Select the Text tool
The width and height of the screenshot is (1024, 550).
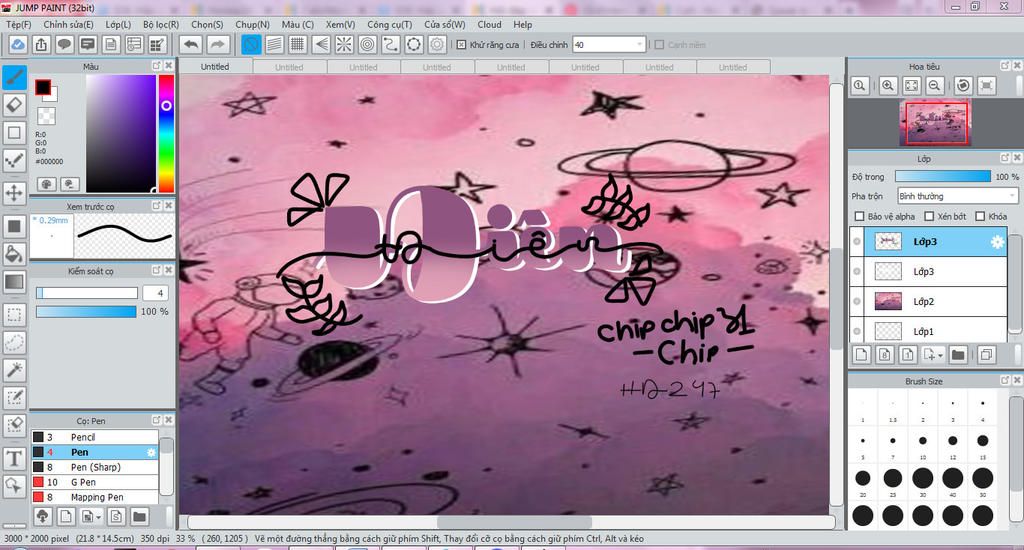pos(14,459)
